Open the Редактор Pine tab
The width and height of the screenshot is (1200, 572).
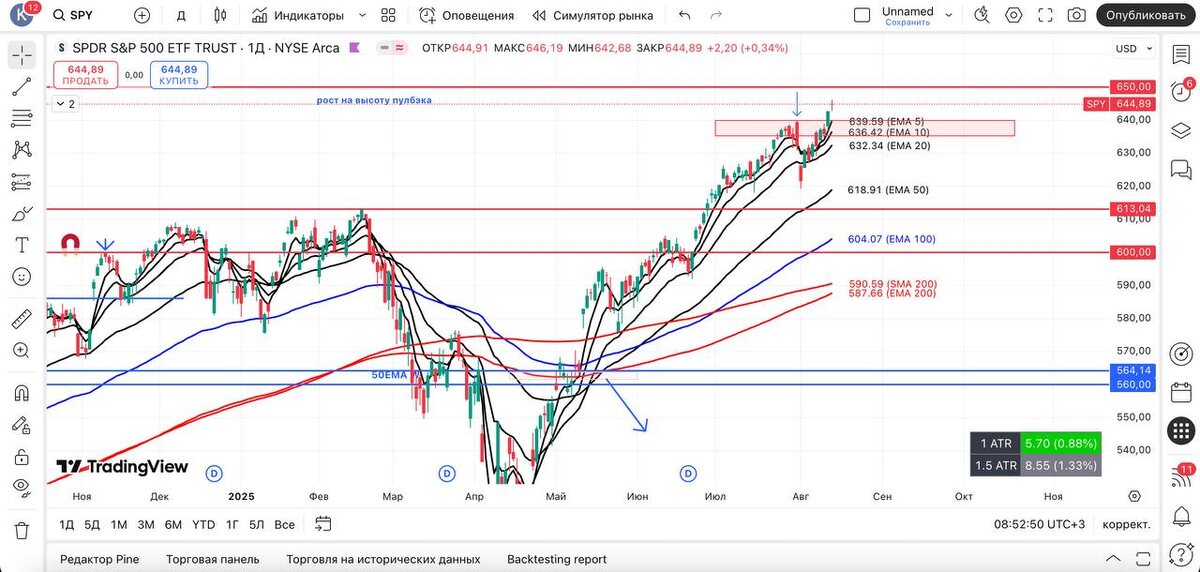99,559
